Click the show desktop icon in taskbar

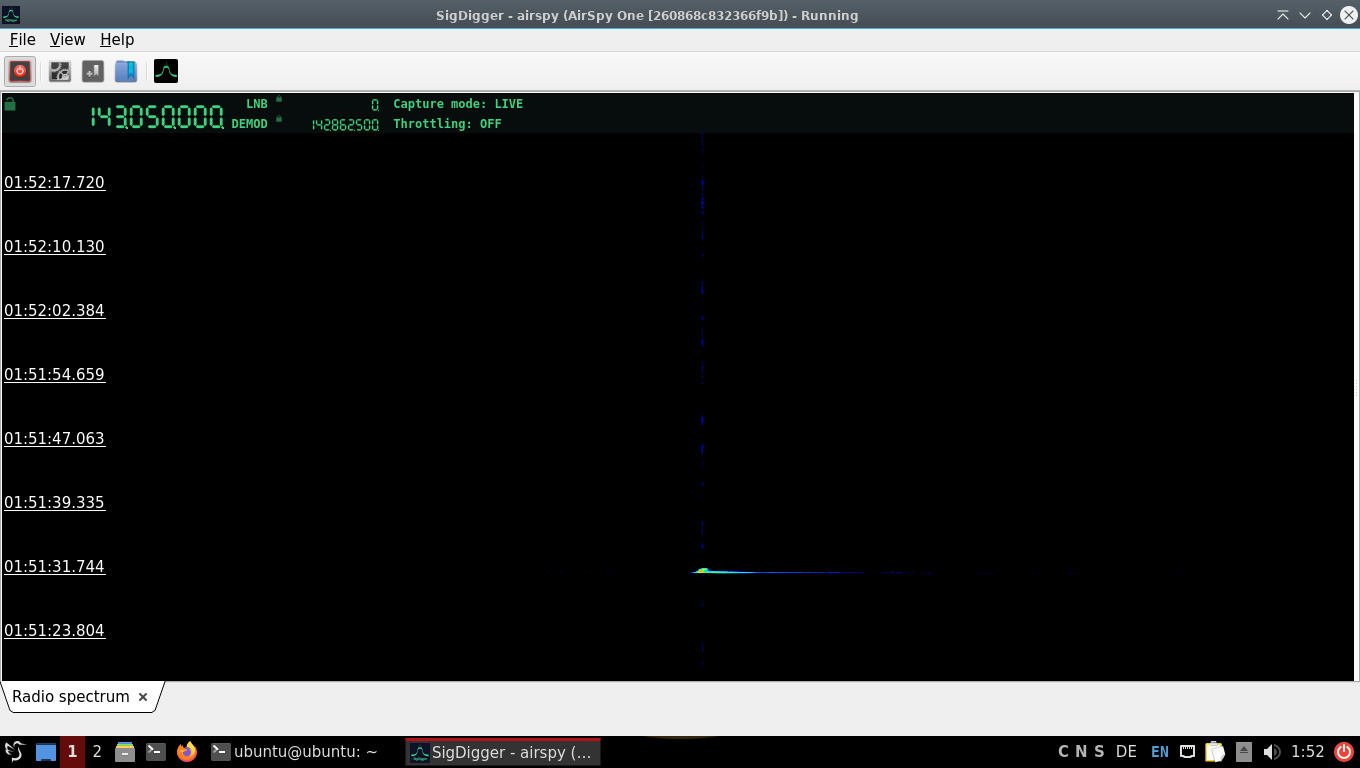click(x=46, y=752)
